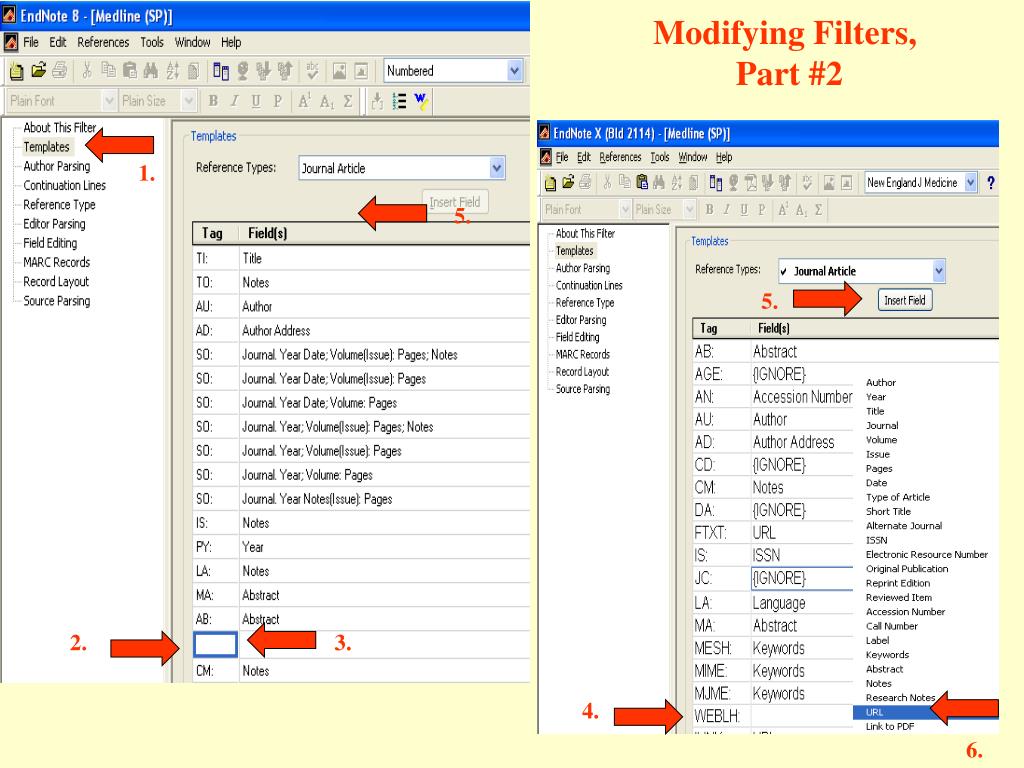
Task: Click Sigma symbol icon in EndNote X
Action: (818, 210)
